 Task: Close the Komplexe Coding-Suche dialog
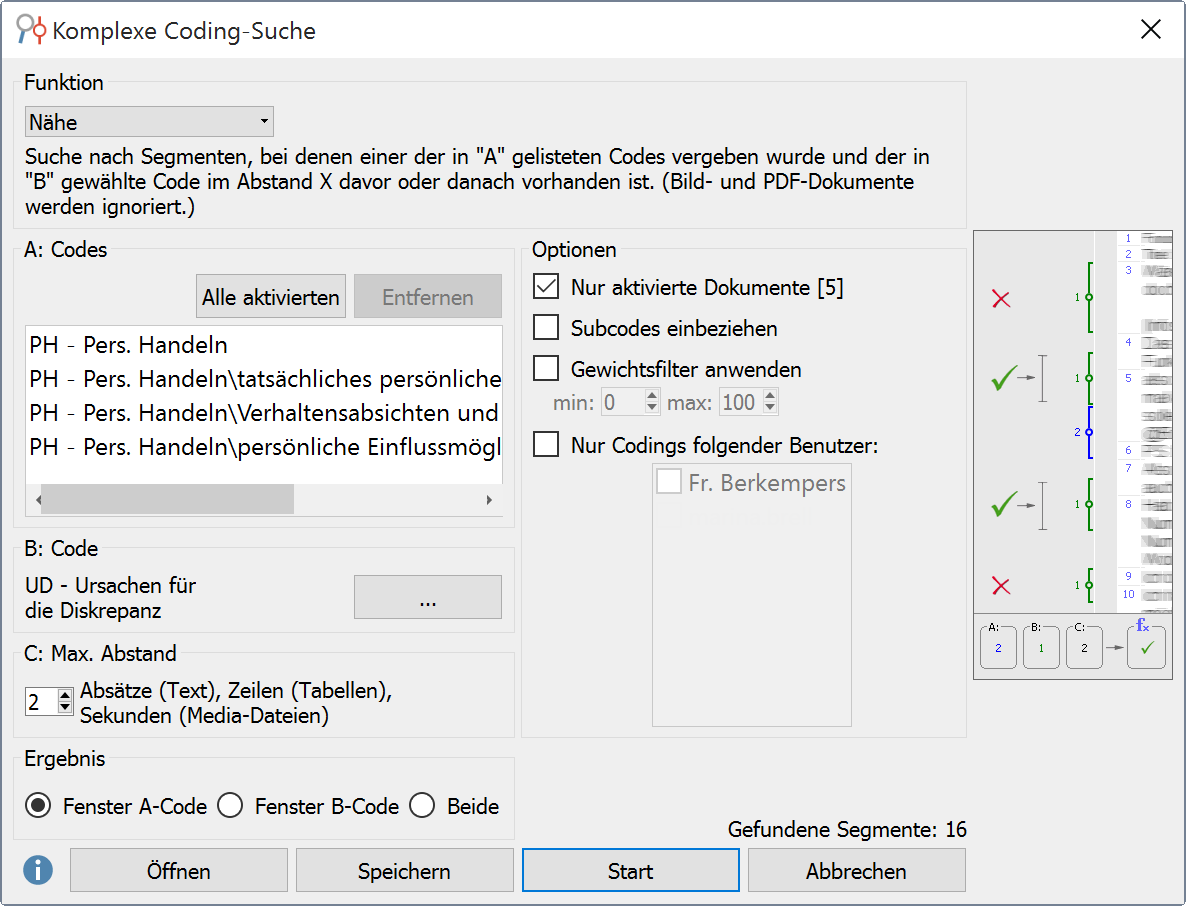1150,29
